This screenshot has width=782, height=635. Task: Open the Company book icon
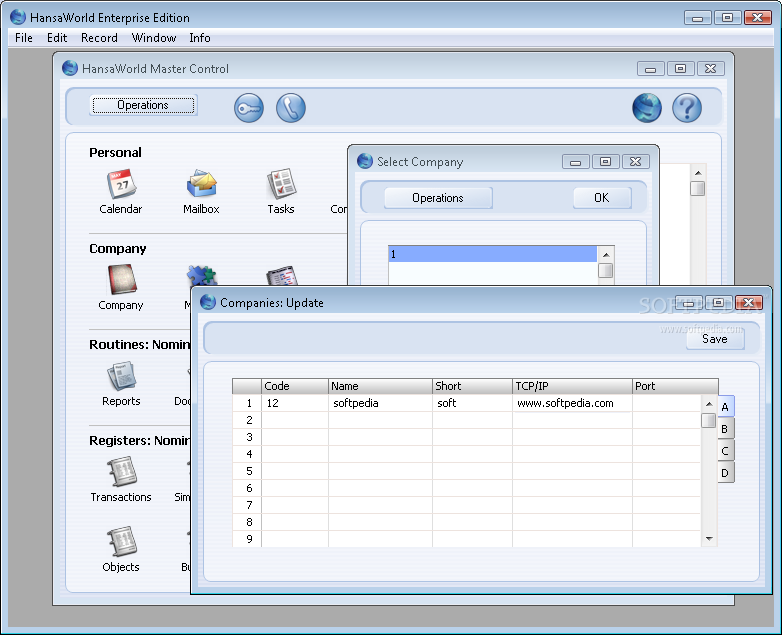click(x=122, y=280)
